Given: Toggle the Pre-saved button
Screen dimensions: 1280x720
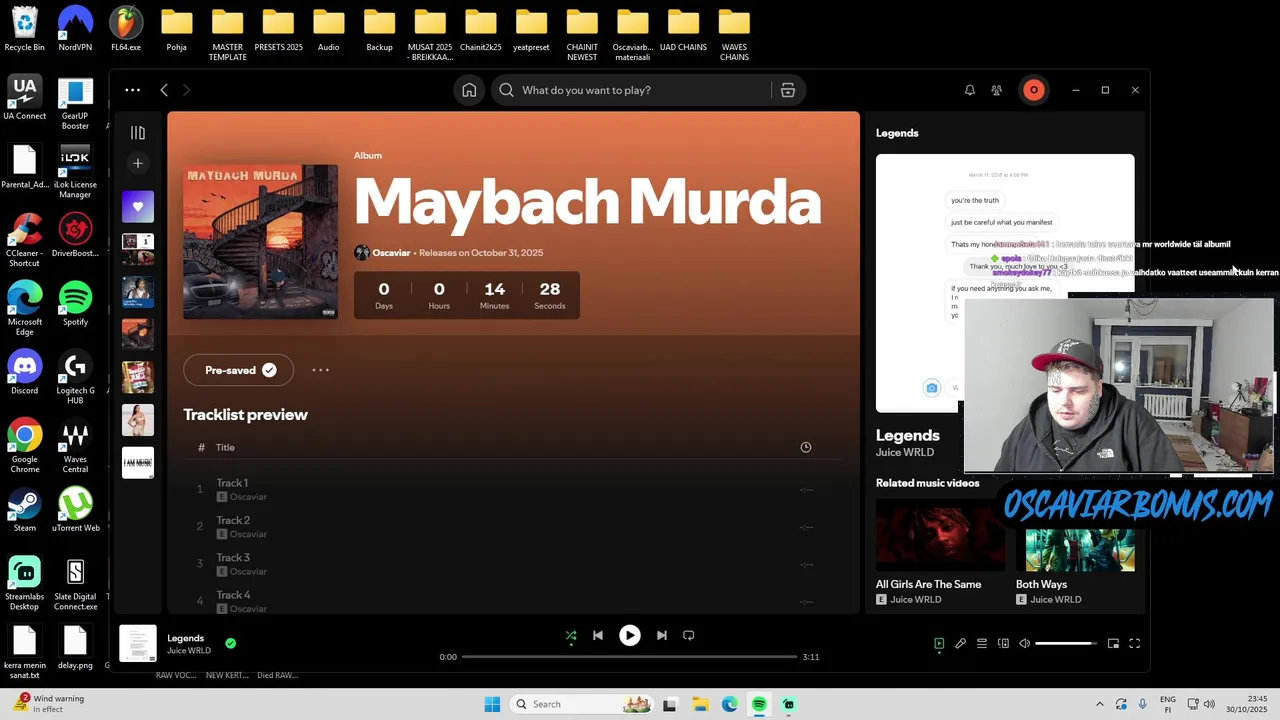Looking at the screenshot, I should click(x=238, y=370).
